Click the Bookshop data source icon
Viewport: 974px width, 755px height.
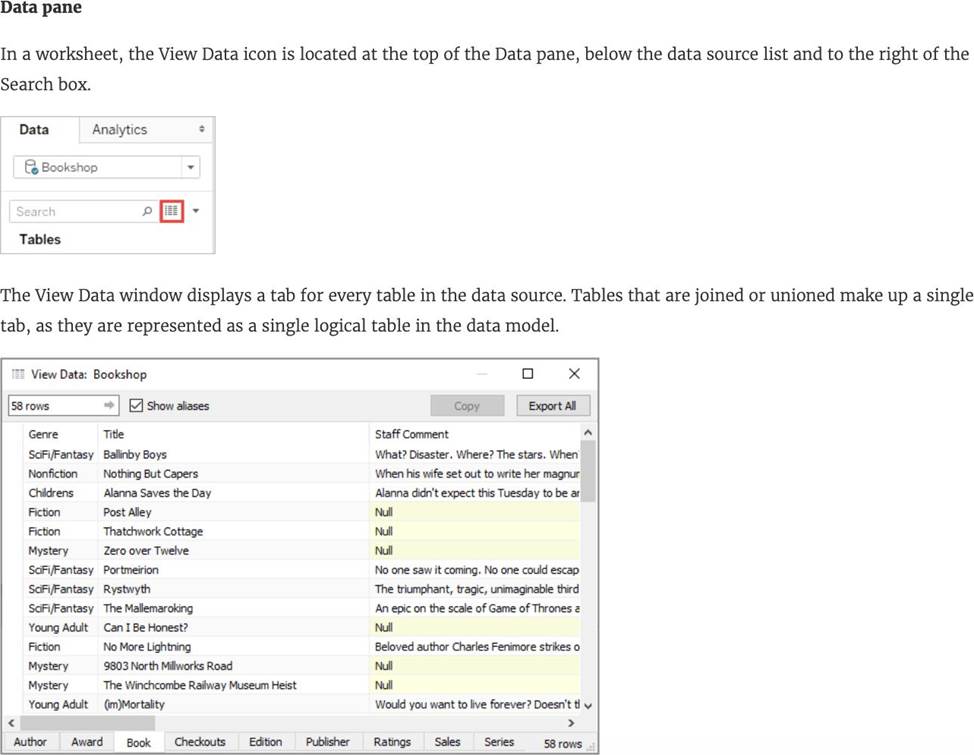point(31,167)
